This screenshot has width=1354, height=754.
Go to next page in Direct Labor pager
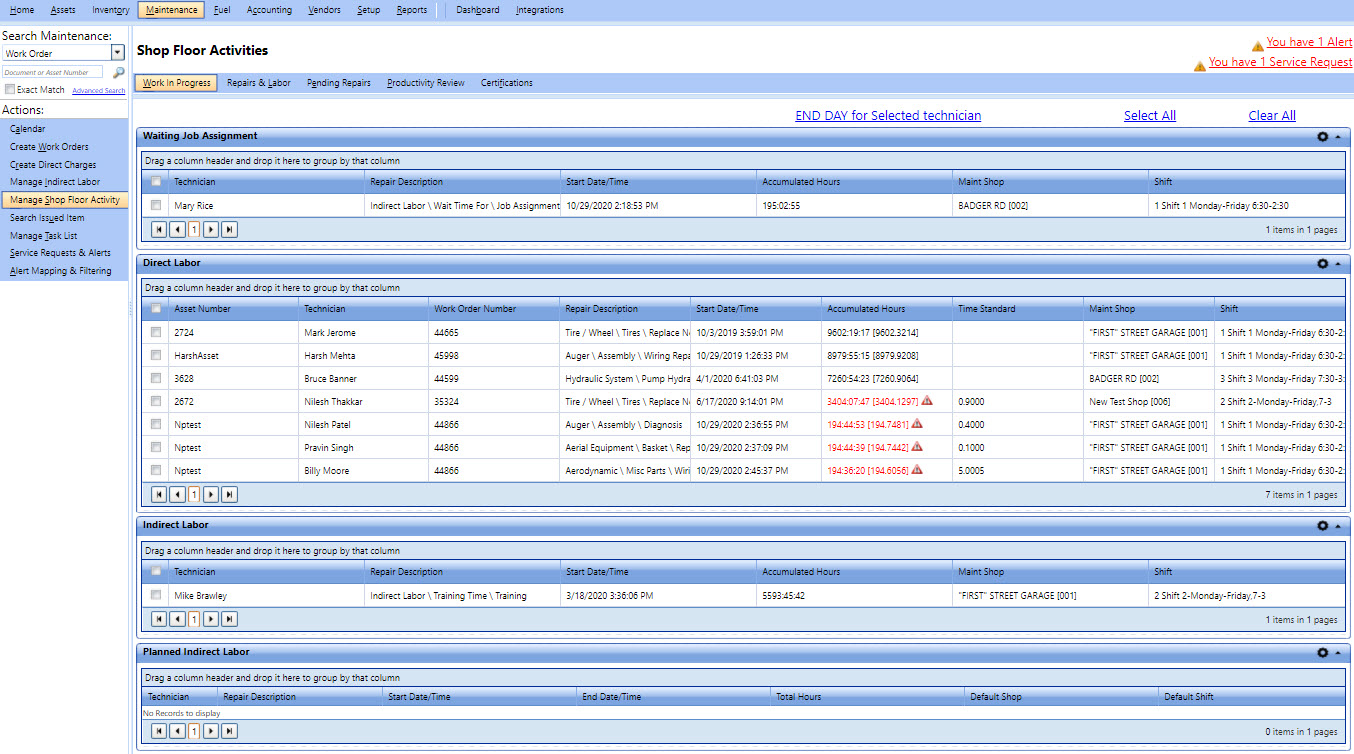211,494
